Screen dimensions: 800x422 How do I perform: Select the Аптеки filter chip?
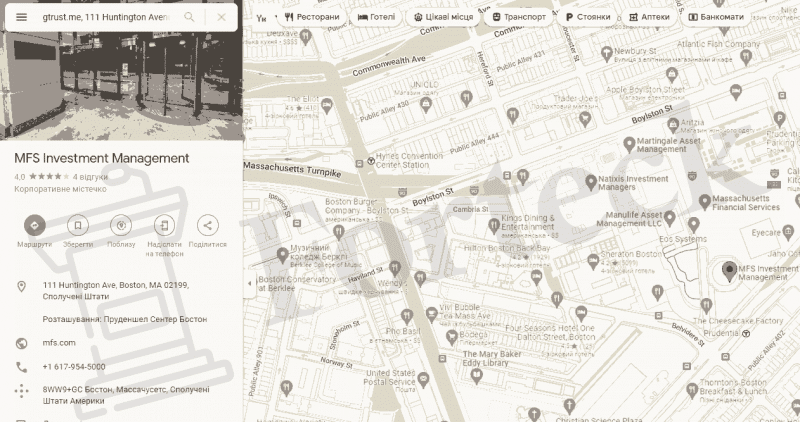pos(649,17)
